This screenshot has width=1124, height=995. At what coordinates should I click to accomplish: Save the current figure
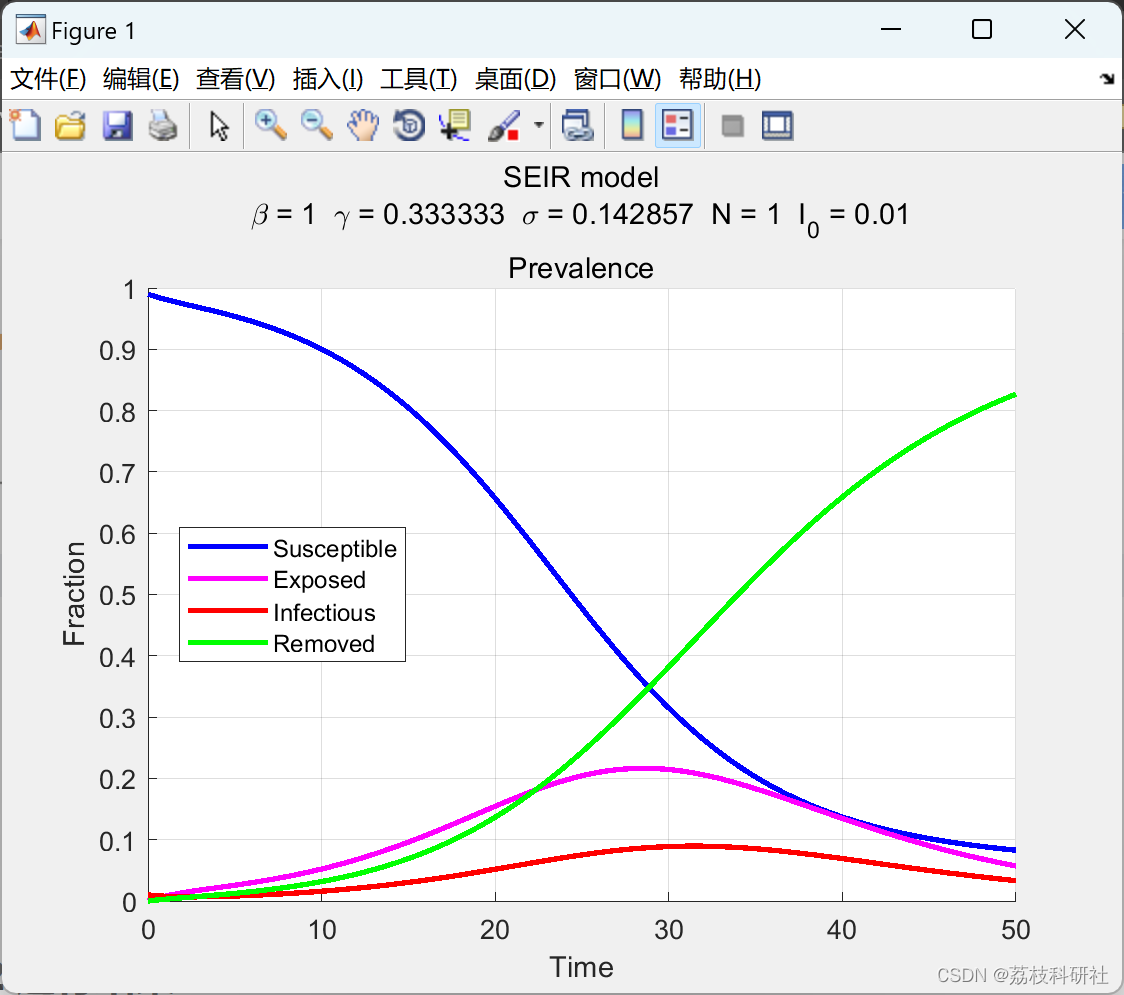pyautogui.click(x=117, y=125)
